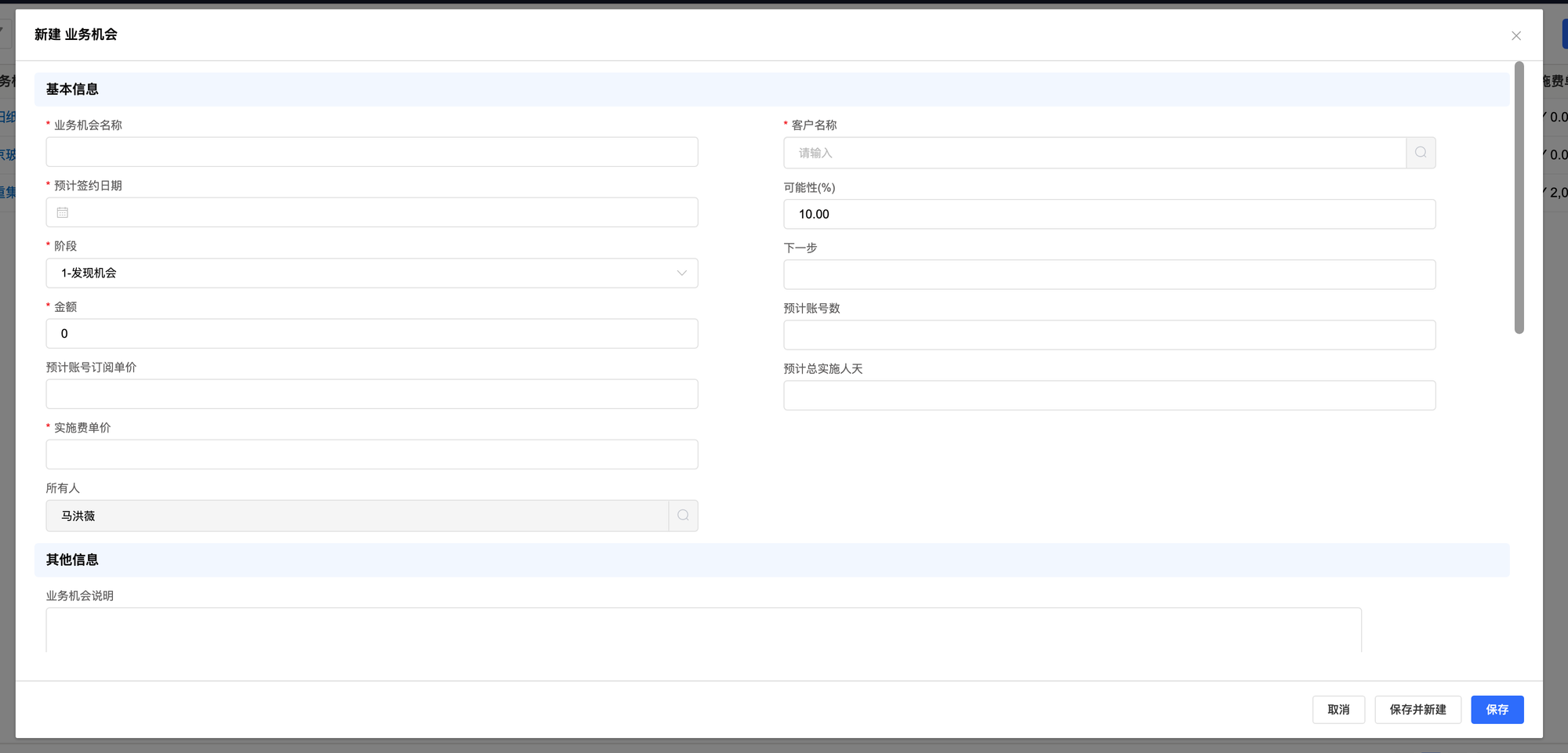
Task: Click the customer name search icon
Action: (1421, 153)
